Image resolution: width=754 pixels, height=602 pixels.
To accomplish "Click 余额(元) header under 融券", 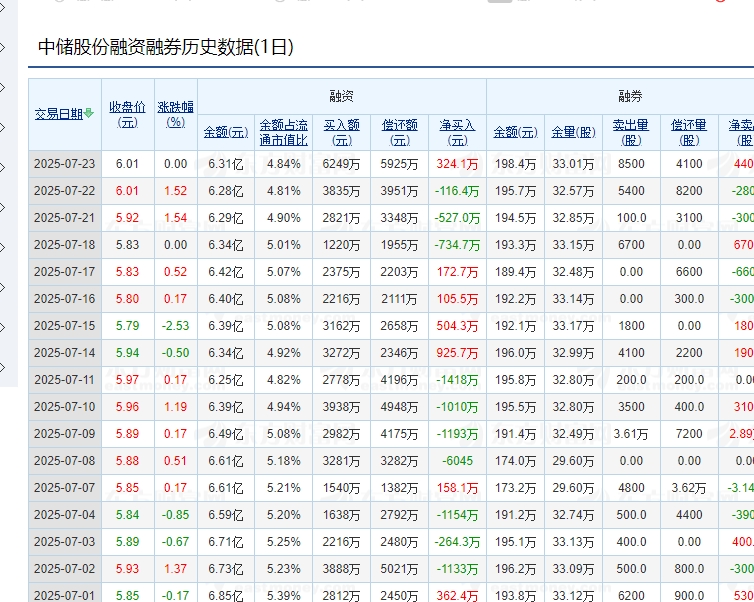I will [515, 132].
